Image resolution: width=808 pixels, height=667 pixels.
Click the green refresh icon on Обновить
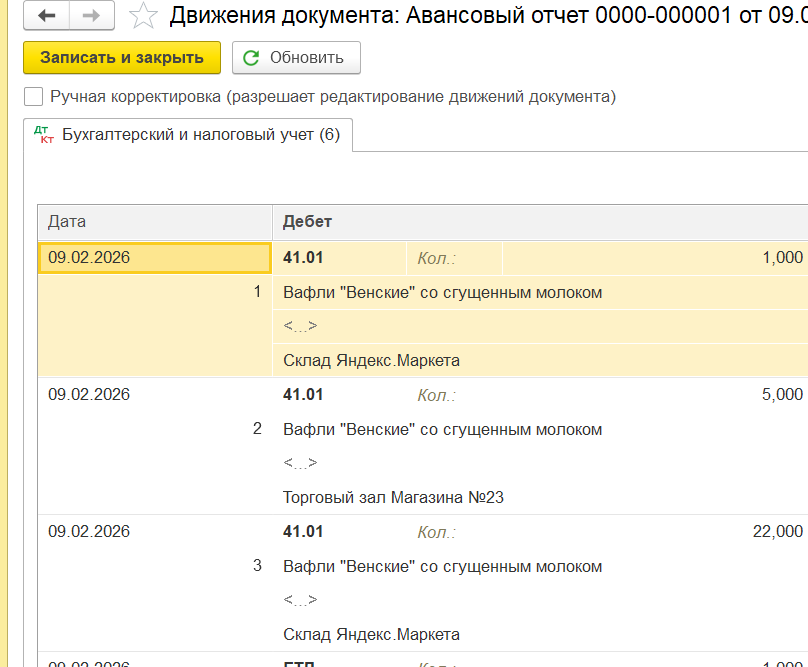click(251, 58)
